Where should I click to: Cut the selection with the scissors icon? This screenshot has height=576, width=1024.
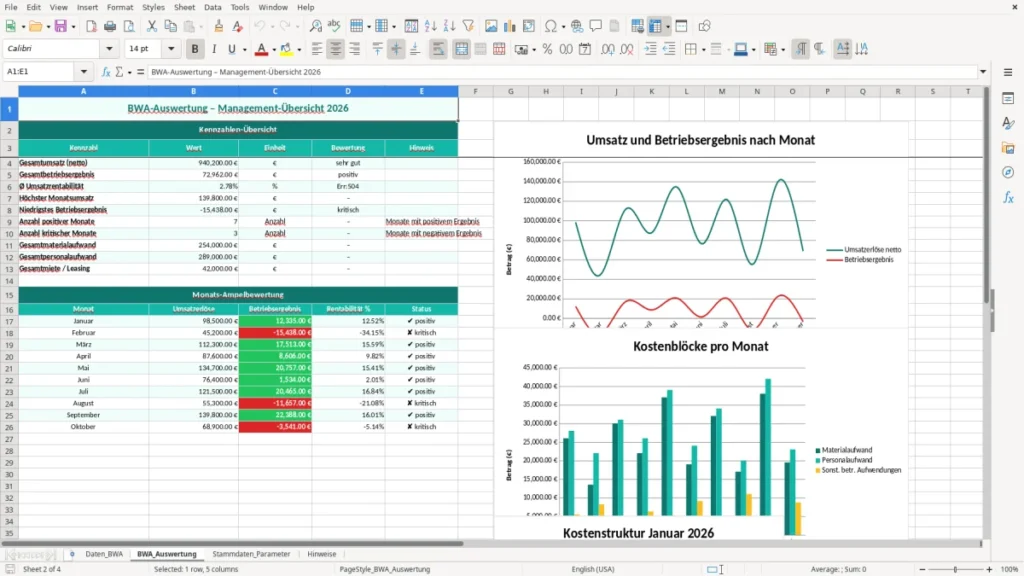(152, 26)
